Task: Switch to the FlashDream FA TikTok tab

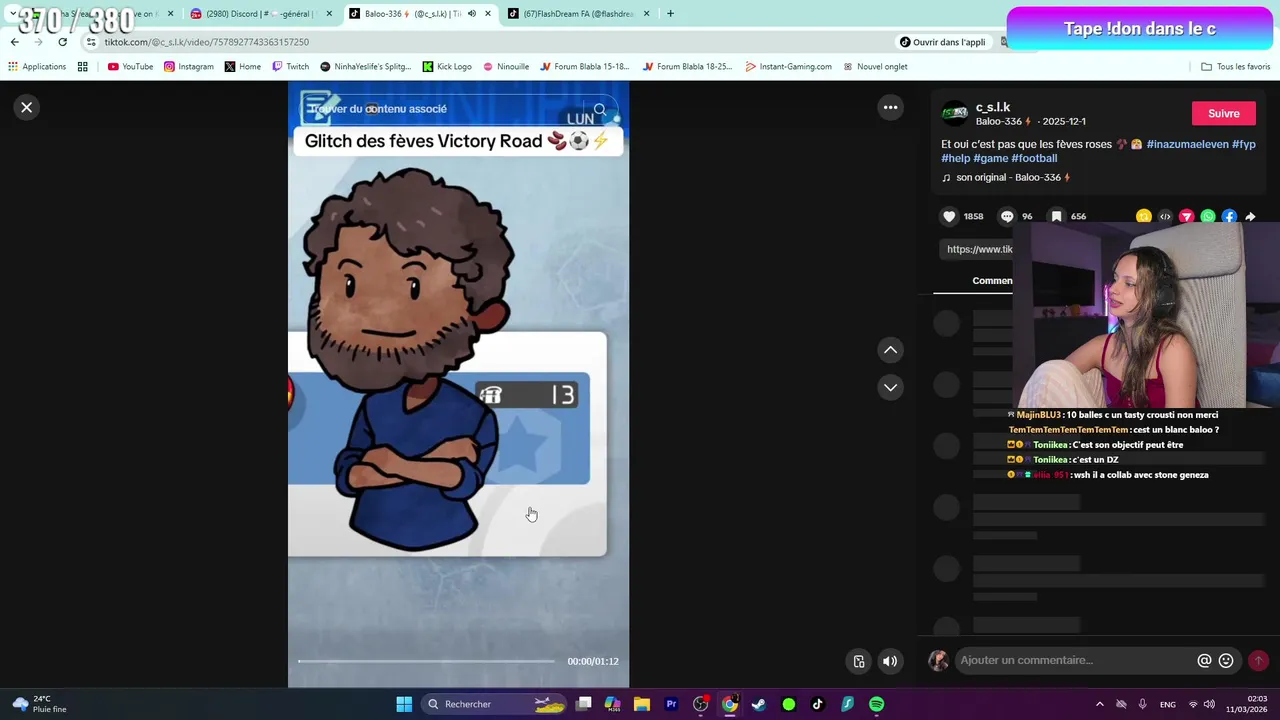Action: click(x=577, y=14)
